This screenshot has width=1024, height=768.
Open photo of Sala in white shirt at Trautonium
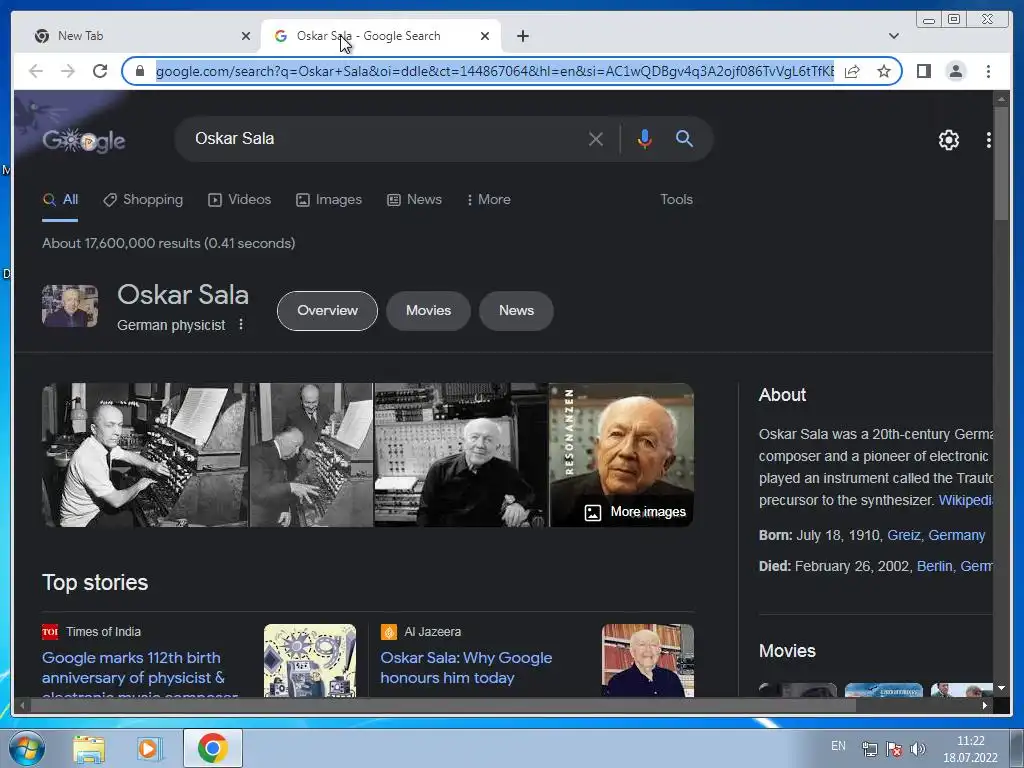pos(145,455)
